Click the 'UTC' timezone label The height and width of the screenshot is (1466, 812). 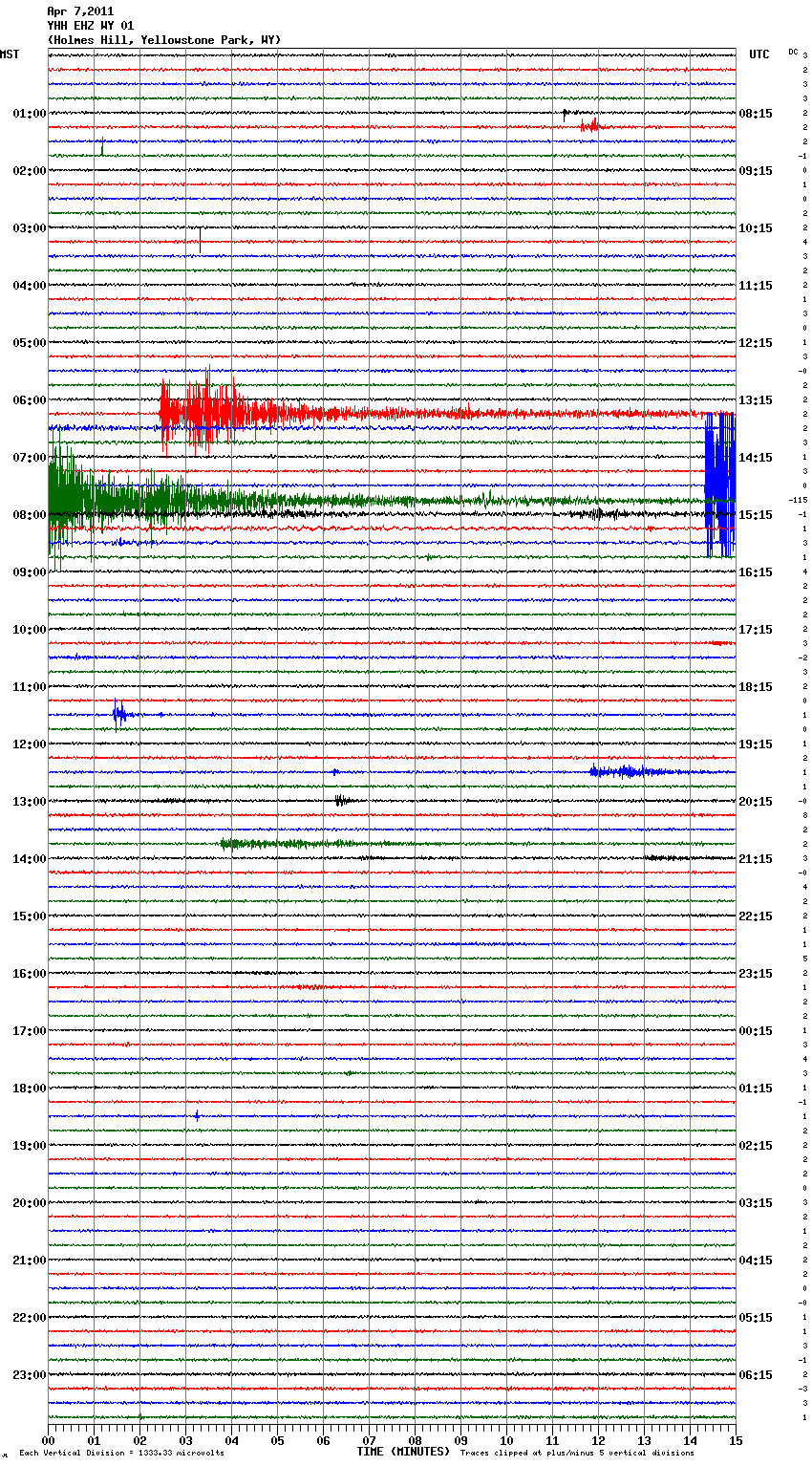point(759,54)
